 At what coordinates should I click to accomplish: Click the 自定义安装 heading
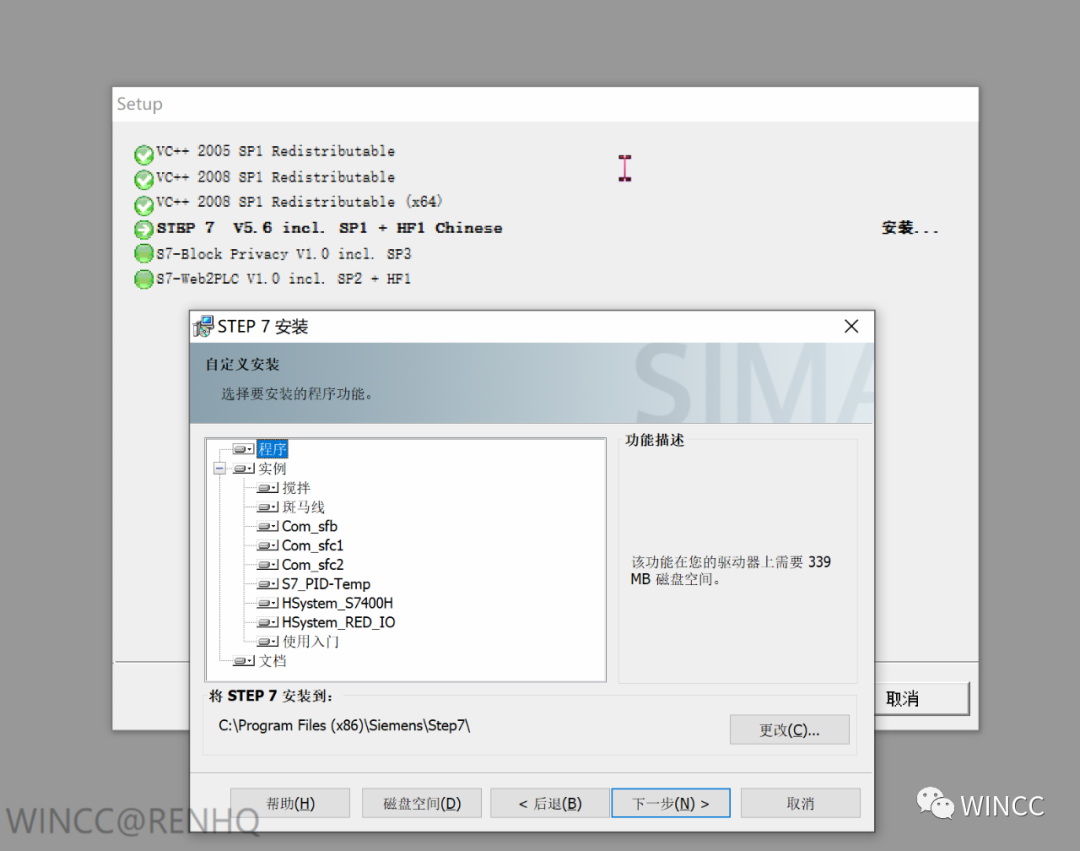coord(242,364)
